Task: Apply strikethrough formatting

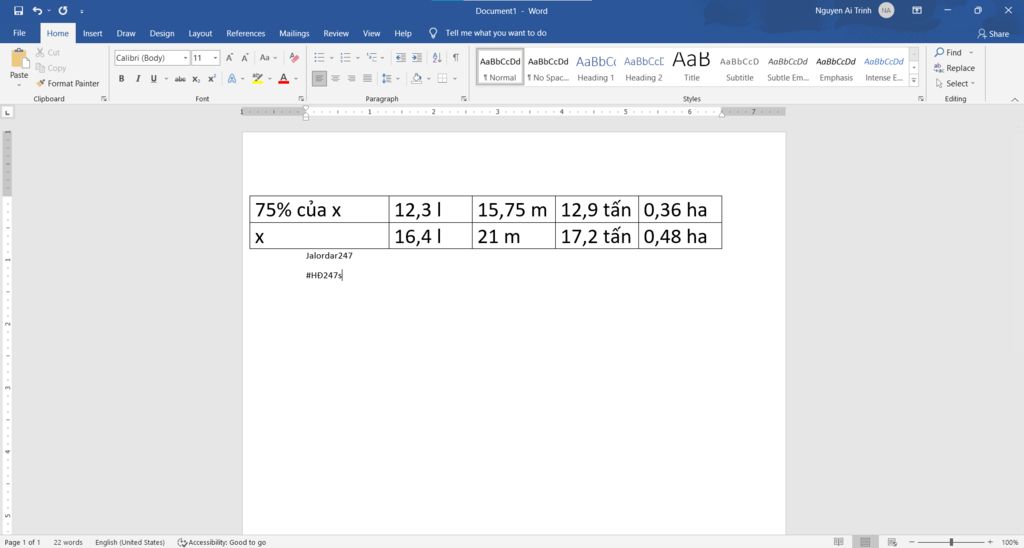Action: 180,79
